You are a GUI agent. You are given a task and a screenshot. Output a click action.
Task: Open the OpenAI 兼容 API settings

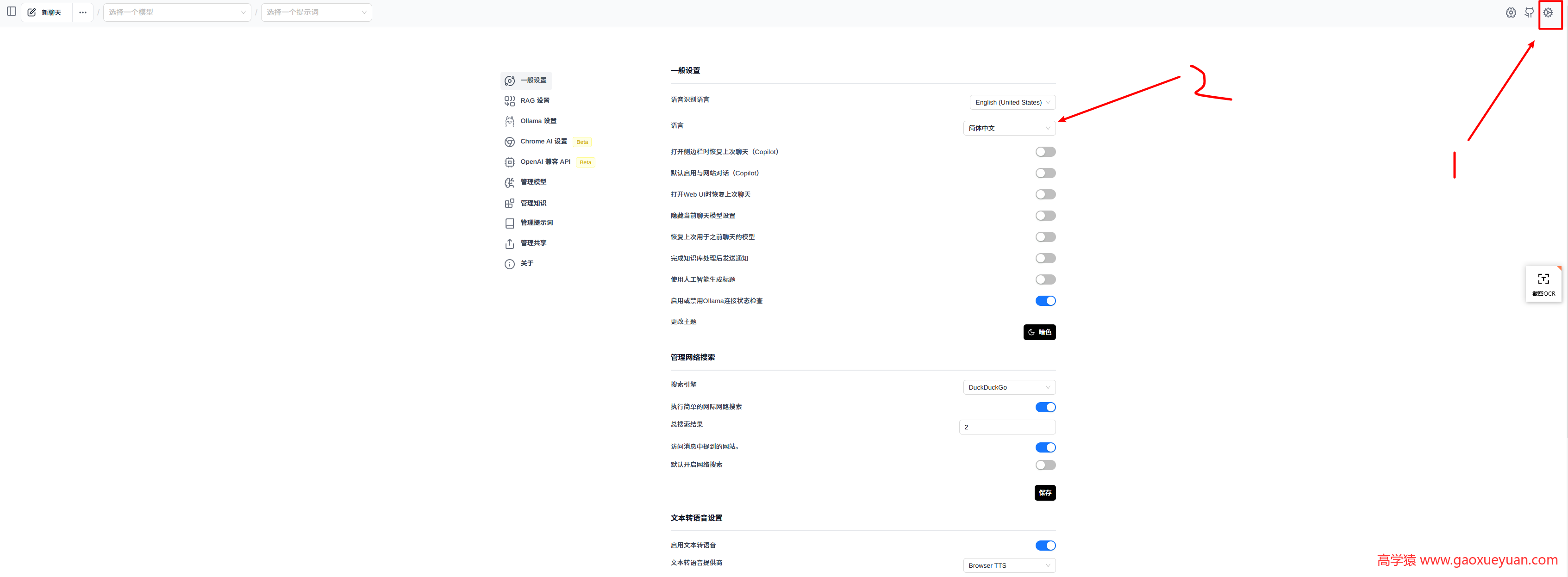click(545, 162)
